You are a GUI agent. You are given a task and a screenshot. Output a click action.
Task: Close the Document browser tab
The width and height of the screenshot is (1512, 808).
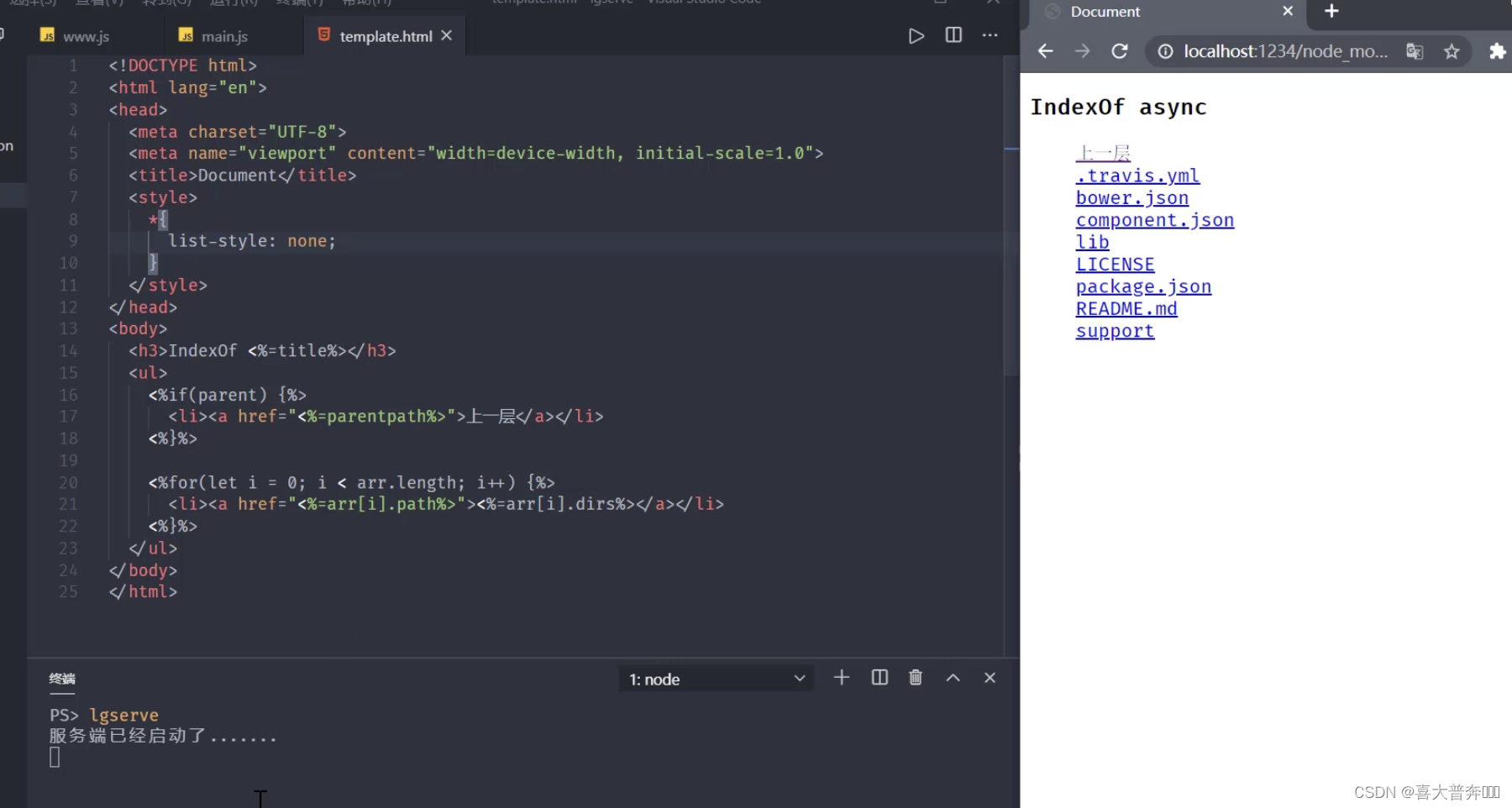1288,11
